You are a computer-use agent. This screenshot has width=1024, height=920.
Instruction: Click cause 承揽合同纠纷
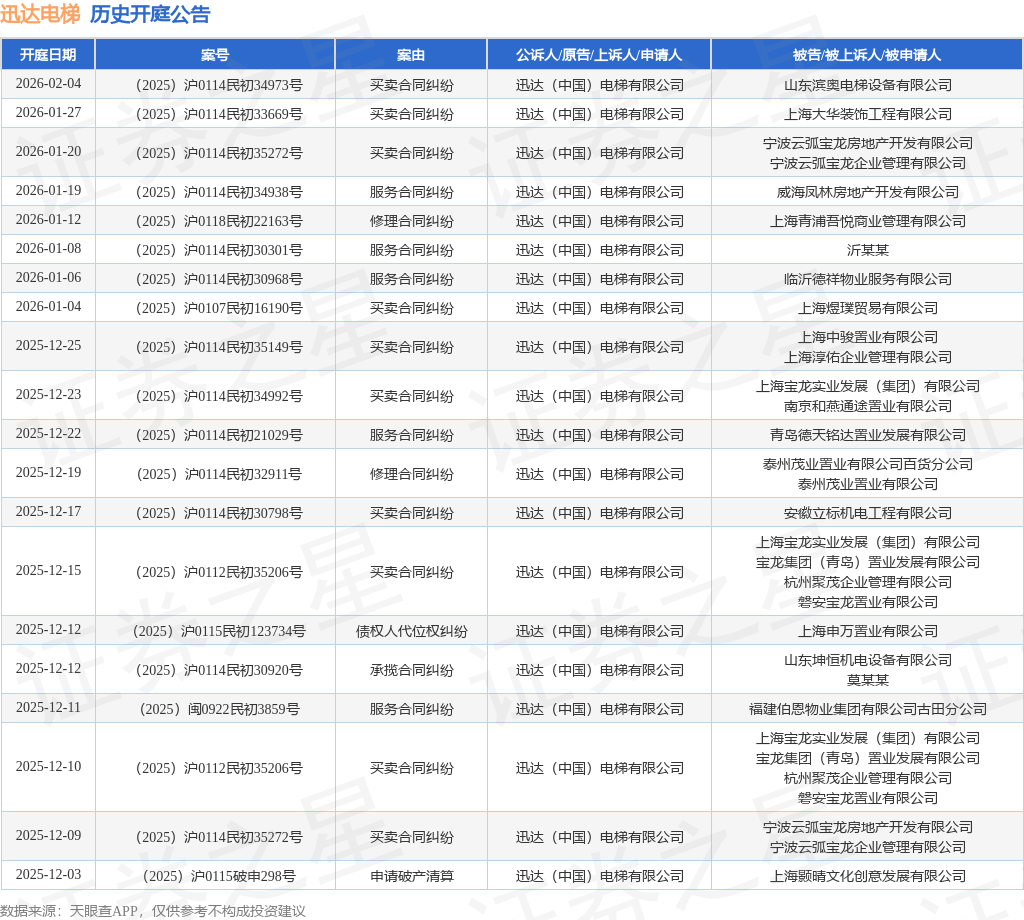point(411,671)
